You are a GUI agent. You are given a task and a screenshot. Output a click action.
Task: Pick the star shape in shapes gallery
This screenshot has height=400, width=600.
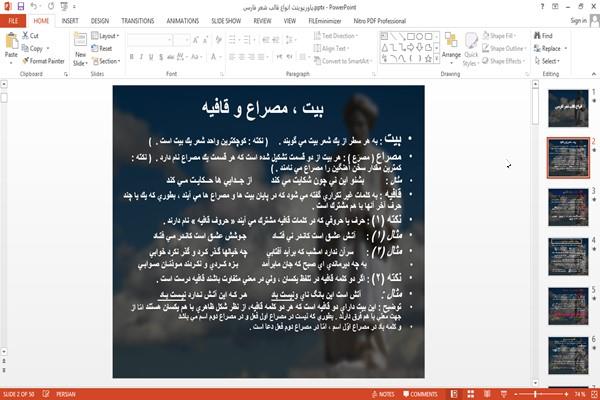[428, 59]
